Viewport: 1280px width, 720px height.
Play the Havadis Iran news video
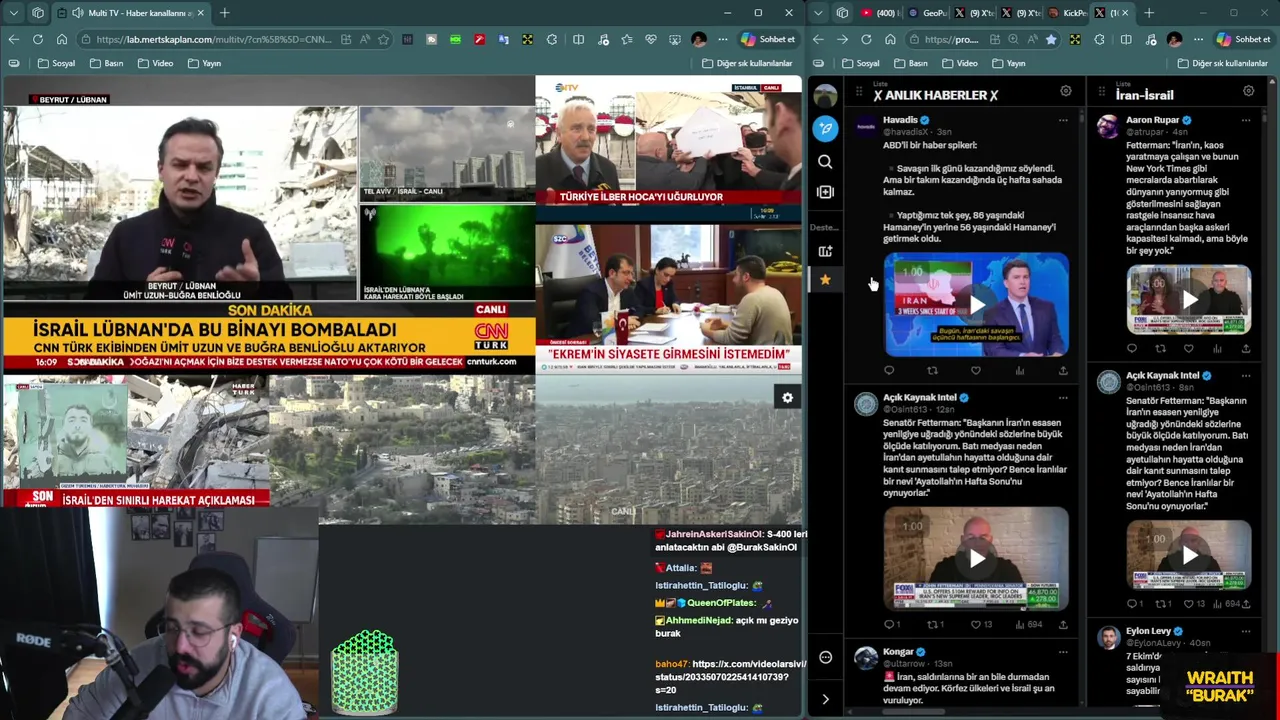976,305
